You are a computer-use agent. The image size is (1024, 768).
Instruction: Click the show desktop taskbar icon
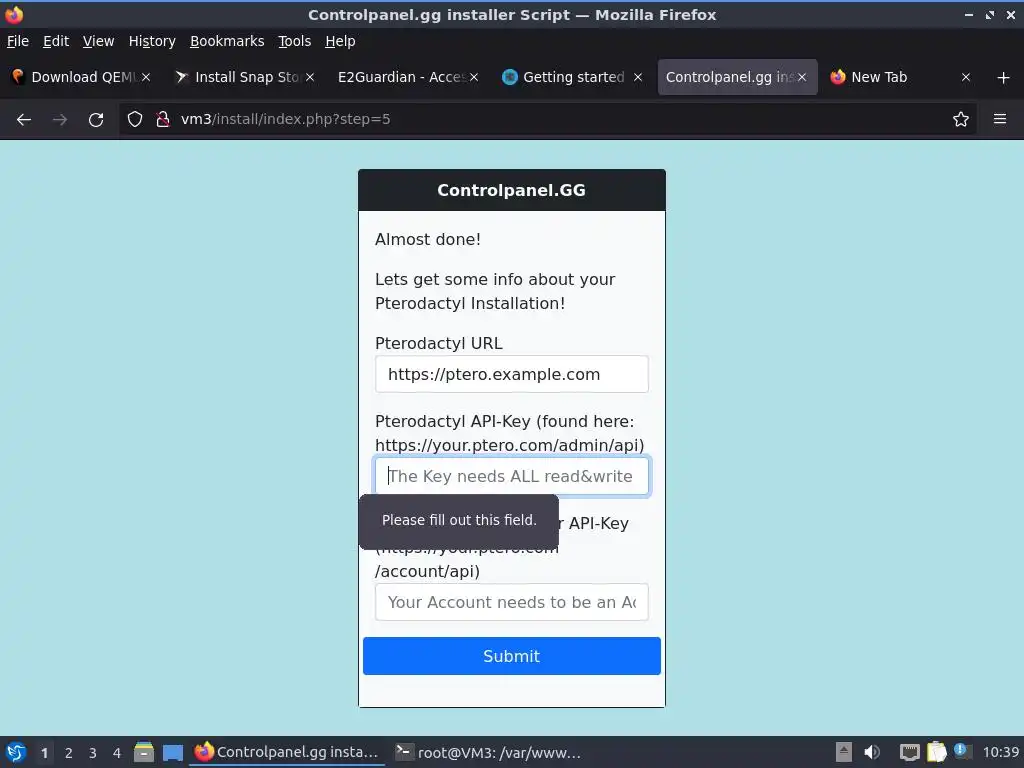[x=172, y=752]
